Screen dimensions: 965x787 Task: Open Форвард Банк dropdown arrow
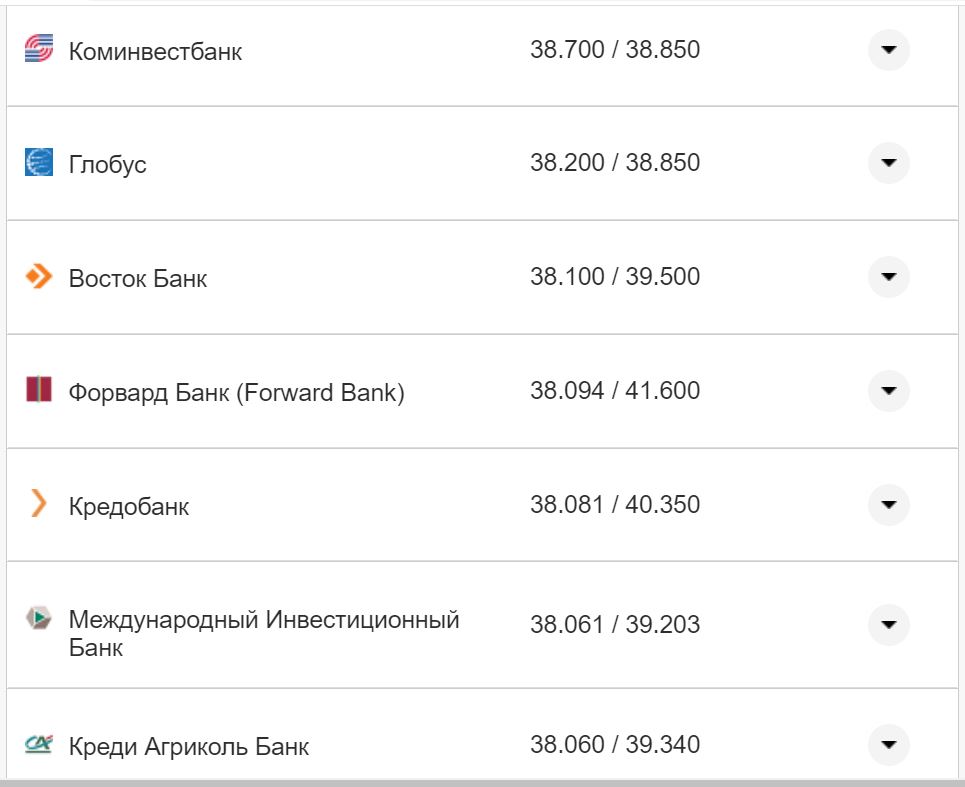click(x=888, y=391)
